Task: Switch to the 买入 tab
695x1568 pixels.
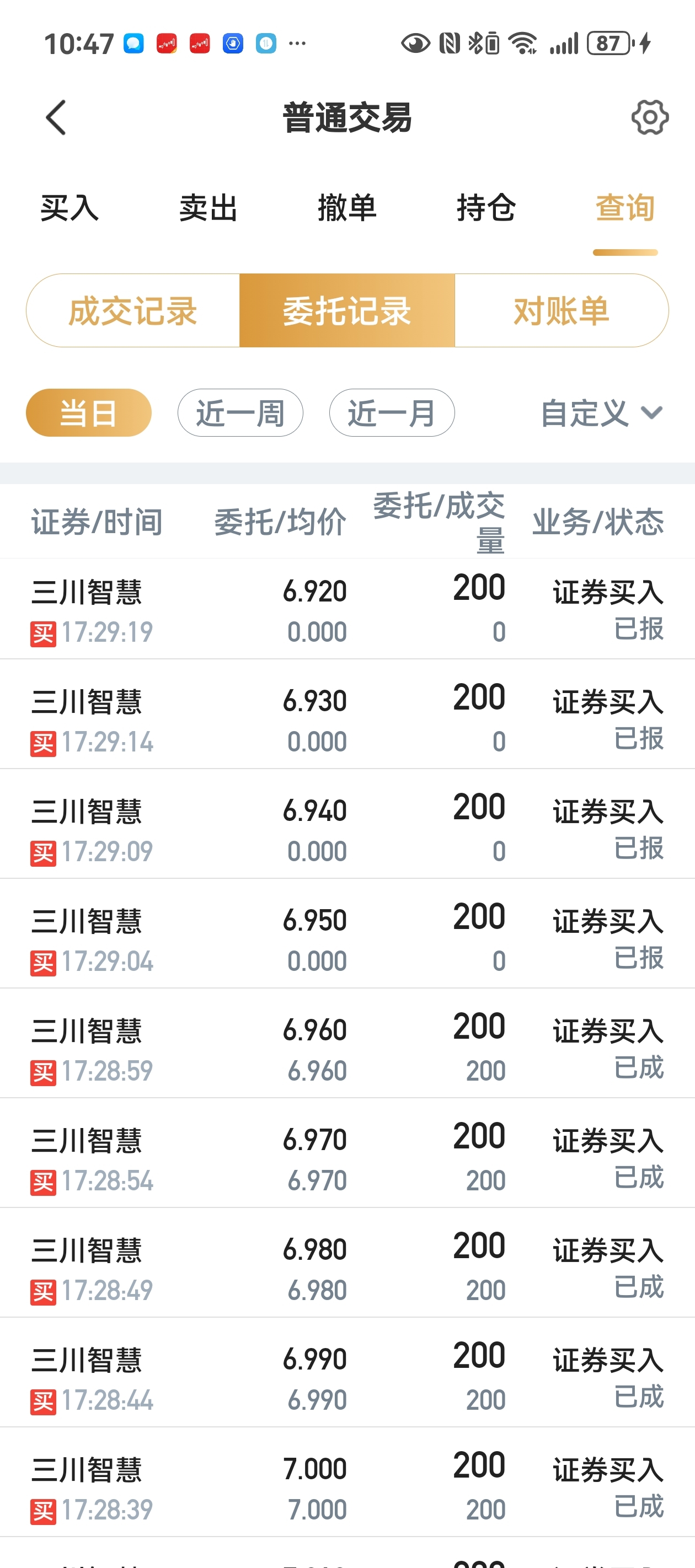Action: click(x=69, y=208)
